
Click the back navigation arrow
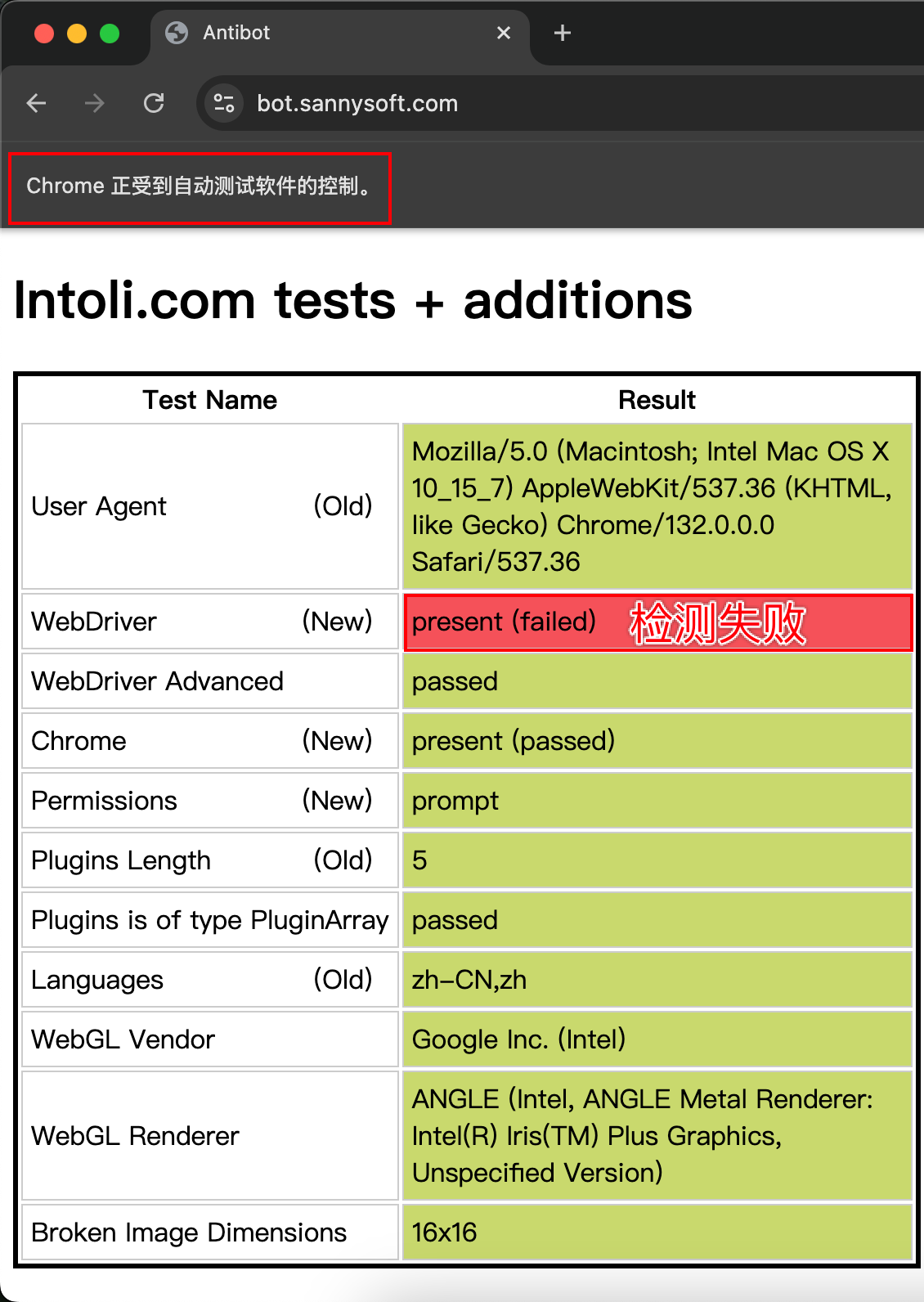pyautogui.click(x=37, y=103)
